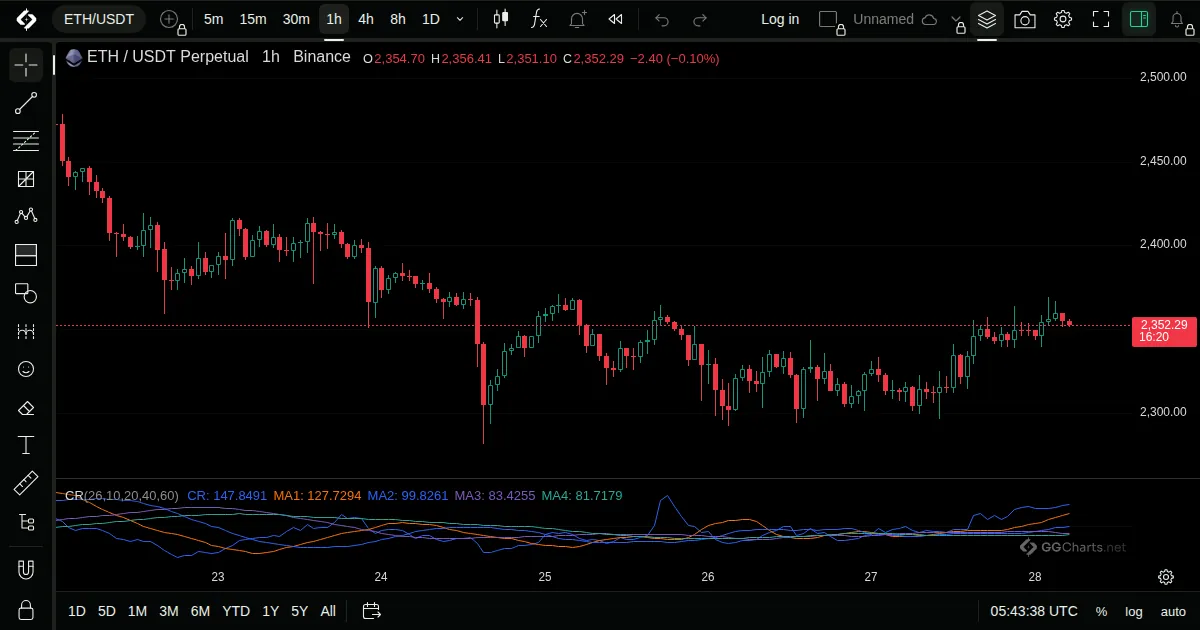Create an alert with bell-plus icon

[x=578, y=19]
